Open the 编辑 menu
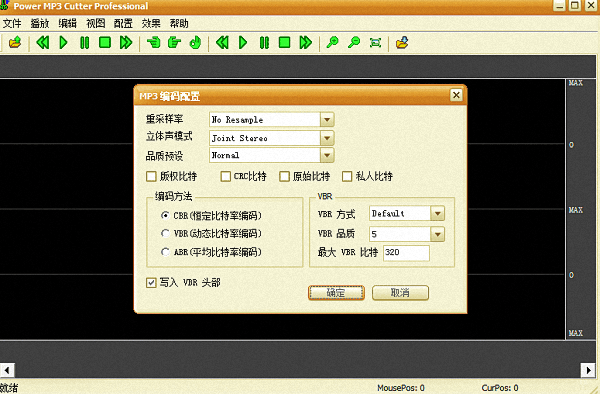 tap(67, 24)
